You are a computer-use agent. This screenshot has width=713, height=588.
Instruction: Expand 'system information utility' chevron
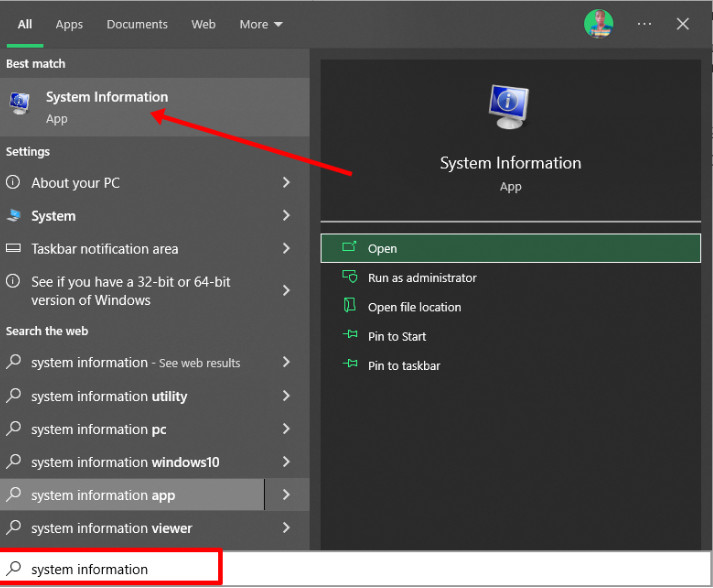(286, 396)
